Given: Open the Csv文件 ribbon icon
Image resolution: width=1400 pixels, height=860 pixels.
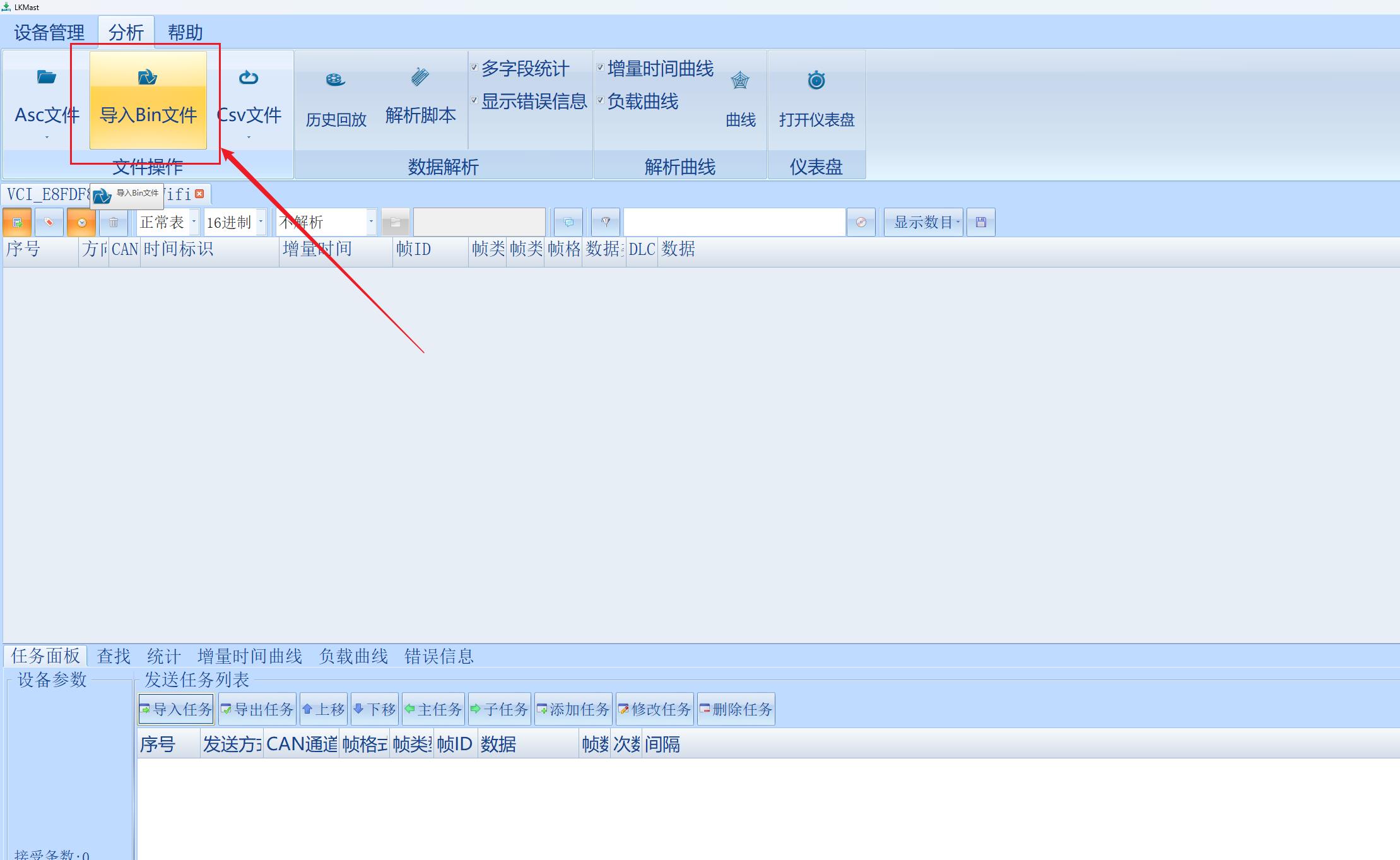Looking at the screenshot, I should click(x=249, y=78).
